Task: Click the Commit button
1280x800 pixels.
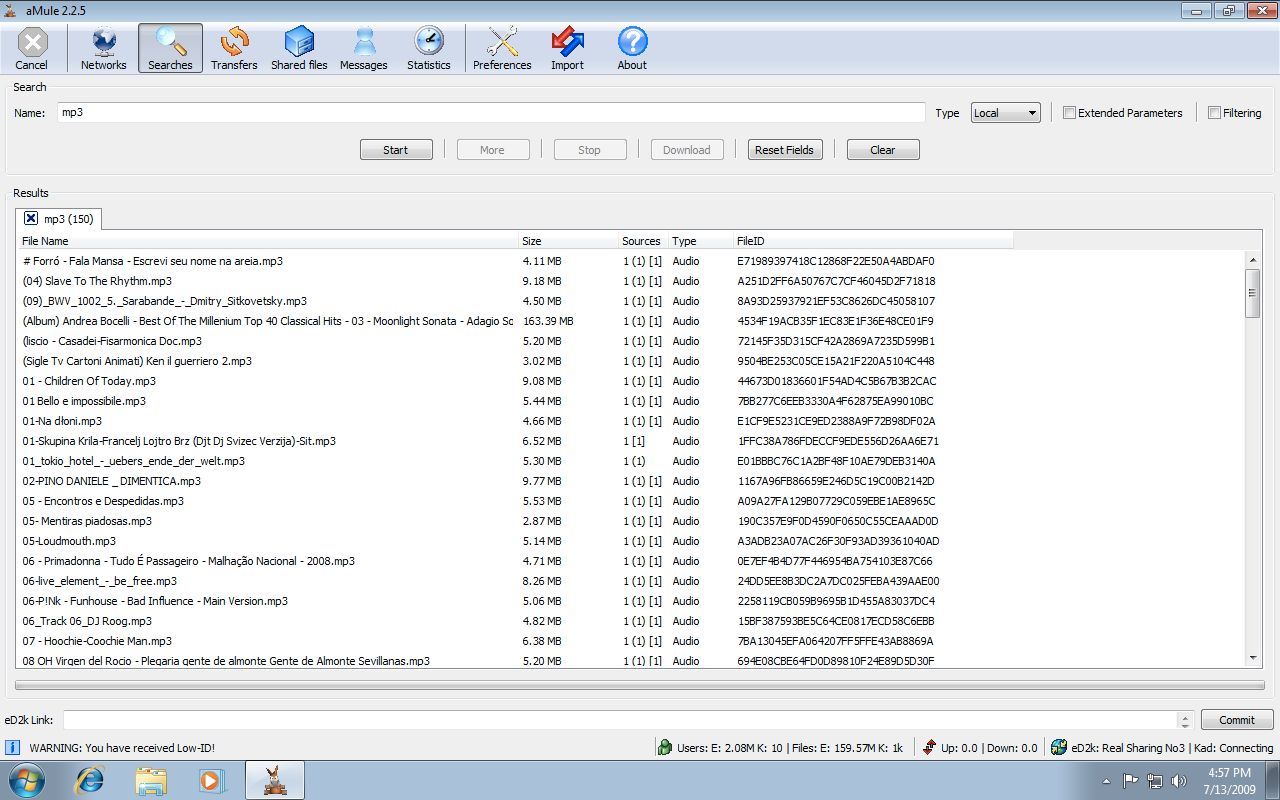Action: (1237, 720)
